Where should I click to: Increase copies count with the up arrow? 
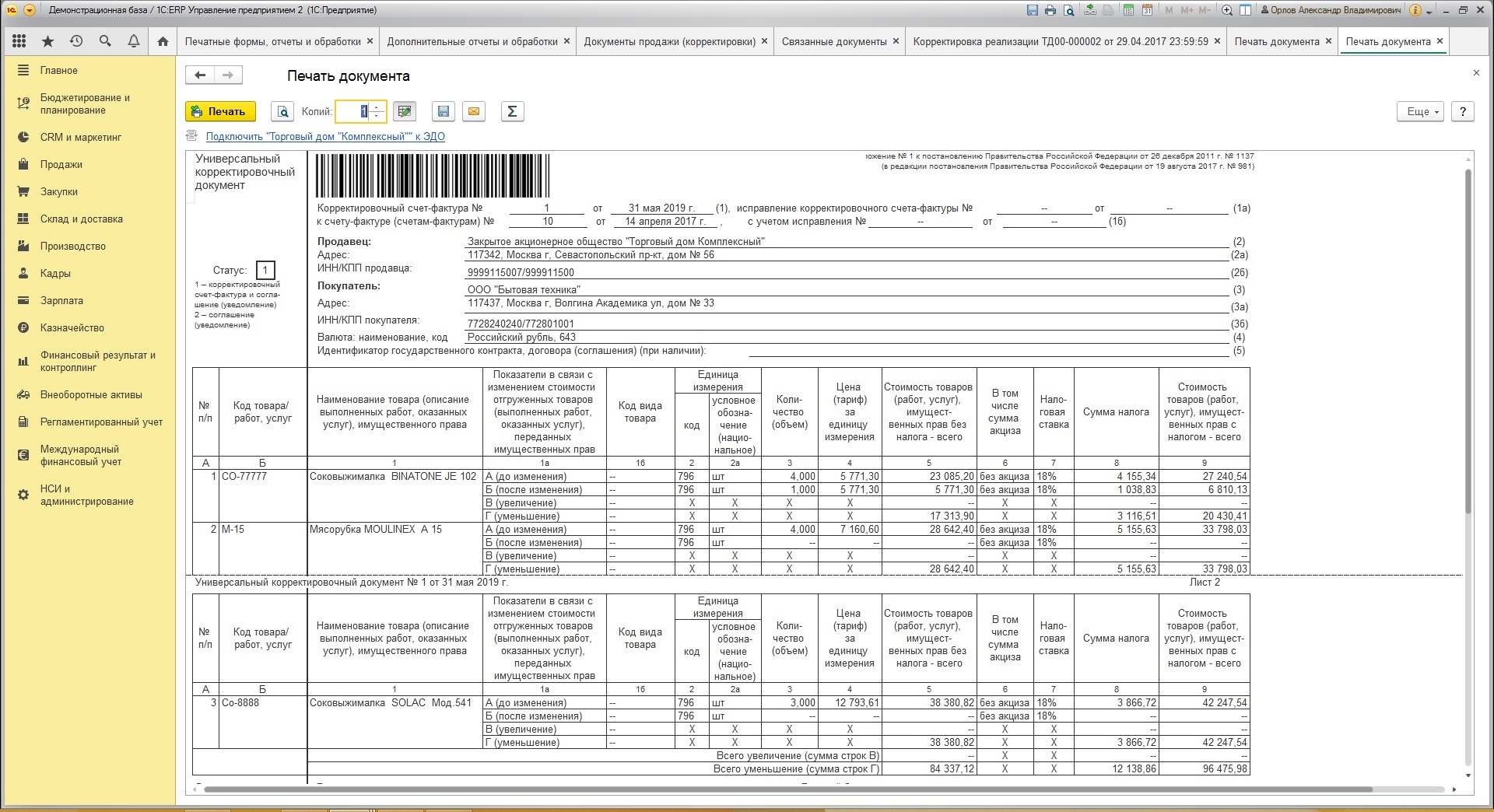tap(377, 107)
